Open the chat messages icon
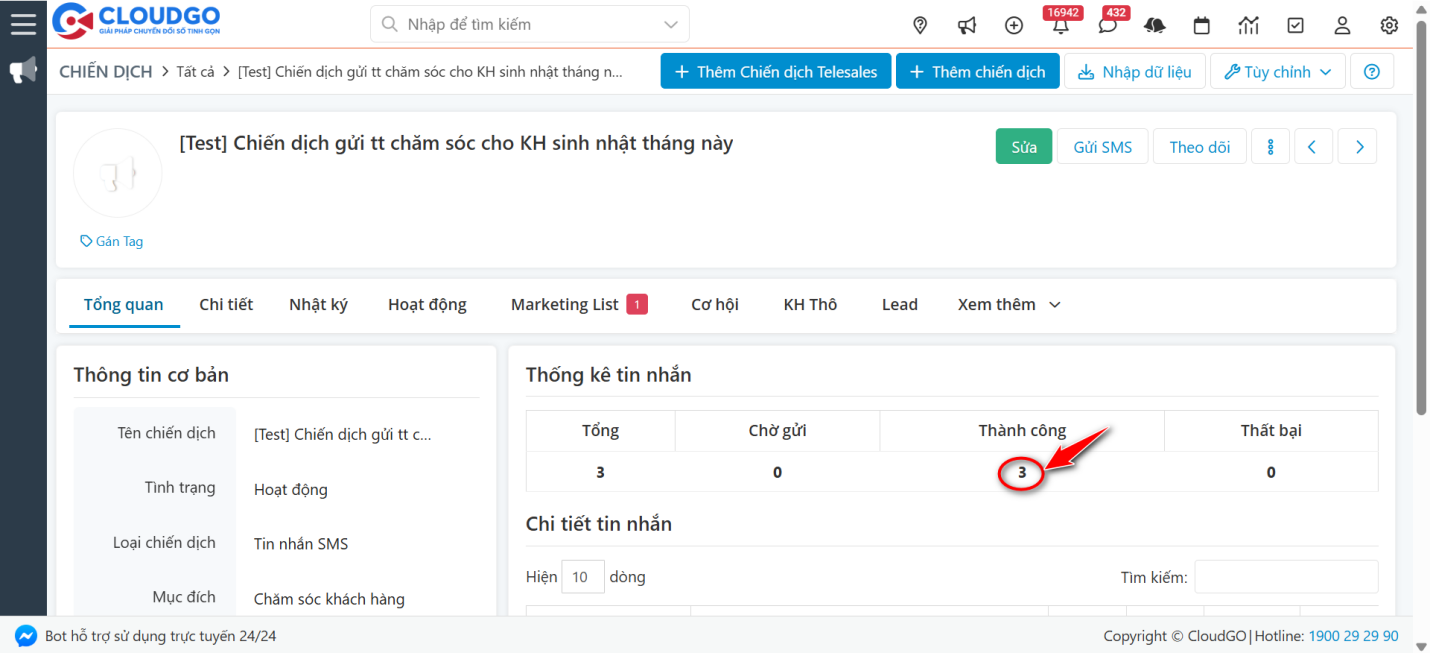 click(x=1107, y=26)
